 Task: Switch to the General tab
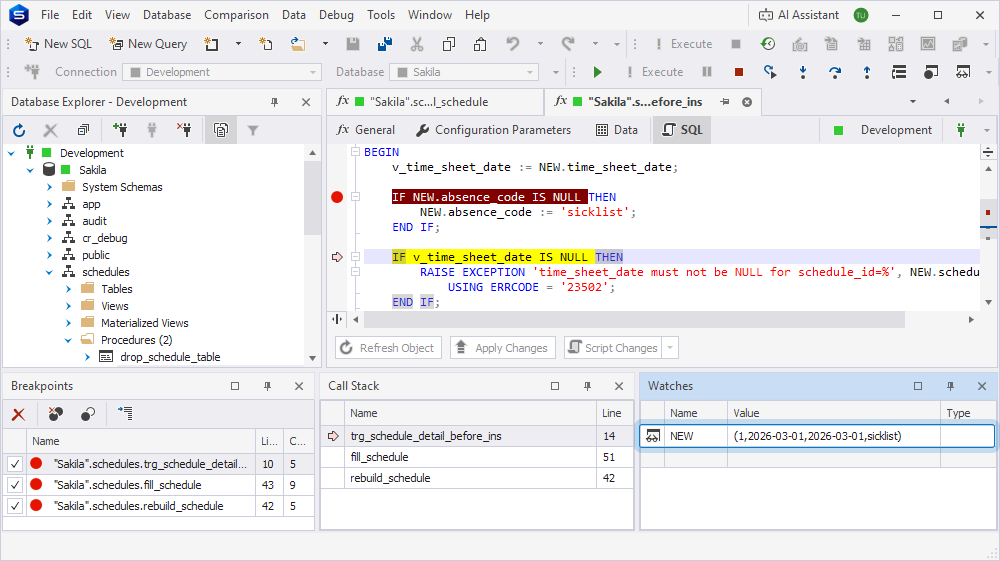[x=366, y=130]
